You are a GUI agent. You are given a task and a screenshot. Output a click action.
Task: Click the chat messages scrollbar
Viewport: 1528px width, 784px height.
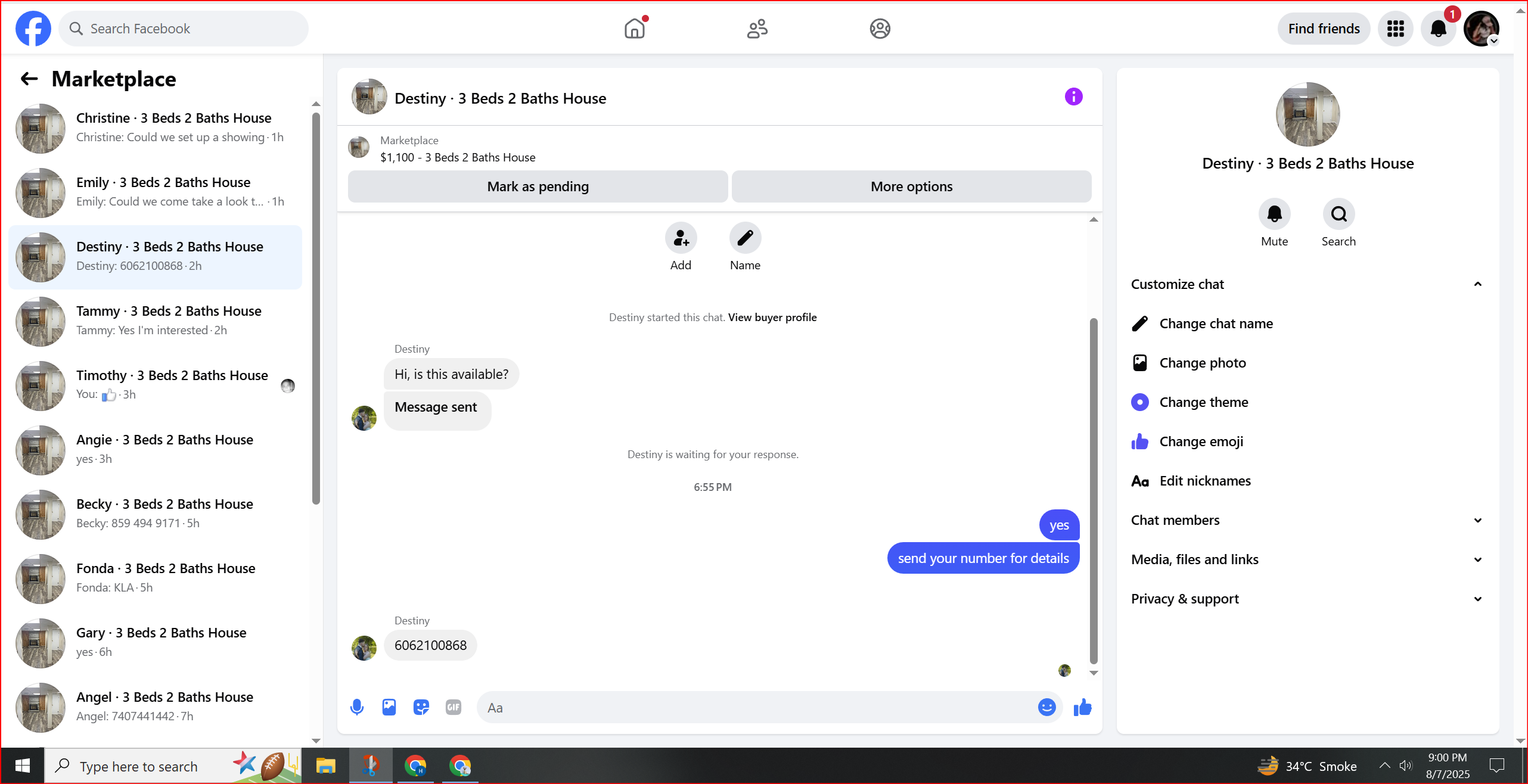(x=1094, y=491)
